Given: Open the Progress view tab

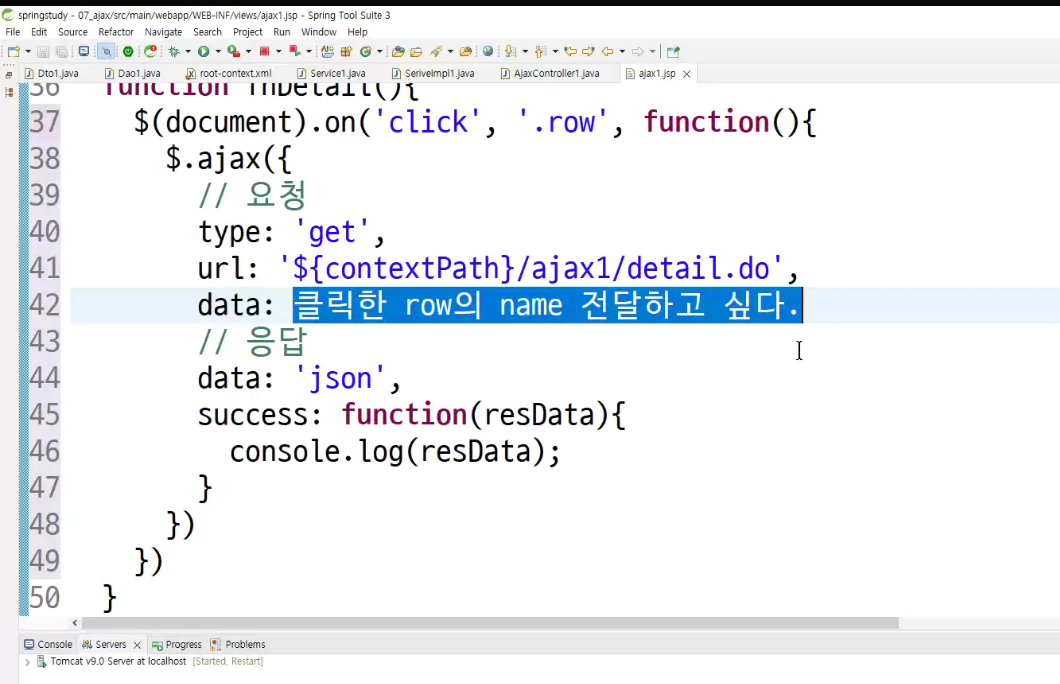Looking at the screenshot, I should click(x=176, y=644).
